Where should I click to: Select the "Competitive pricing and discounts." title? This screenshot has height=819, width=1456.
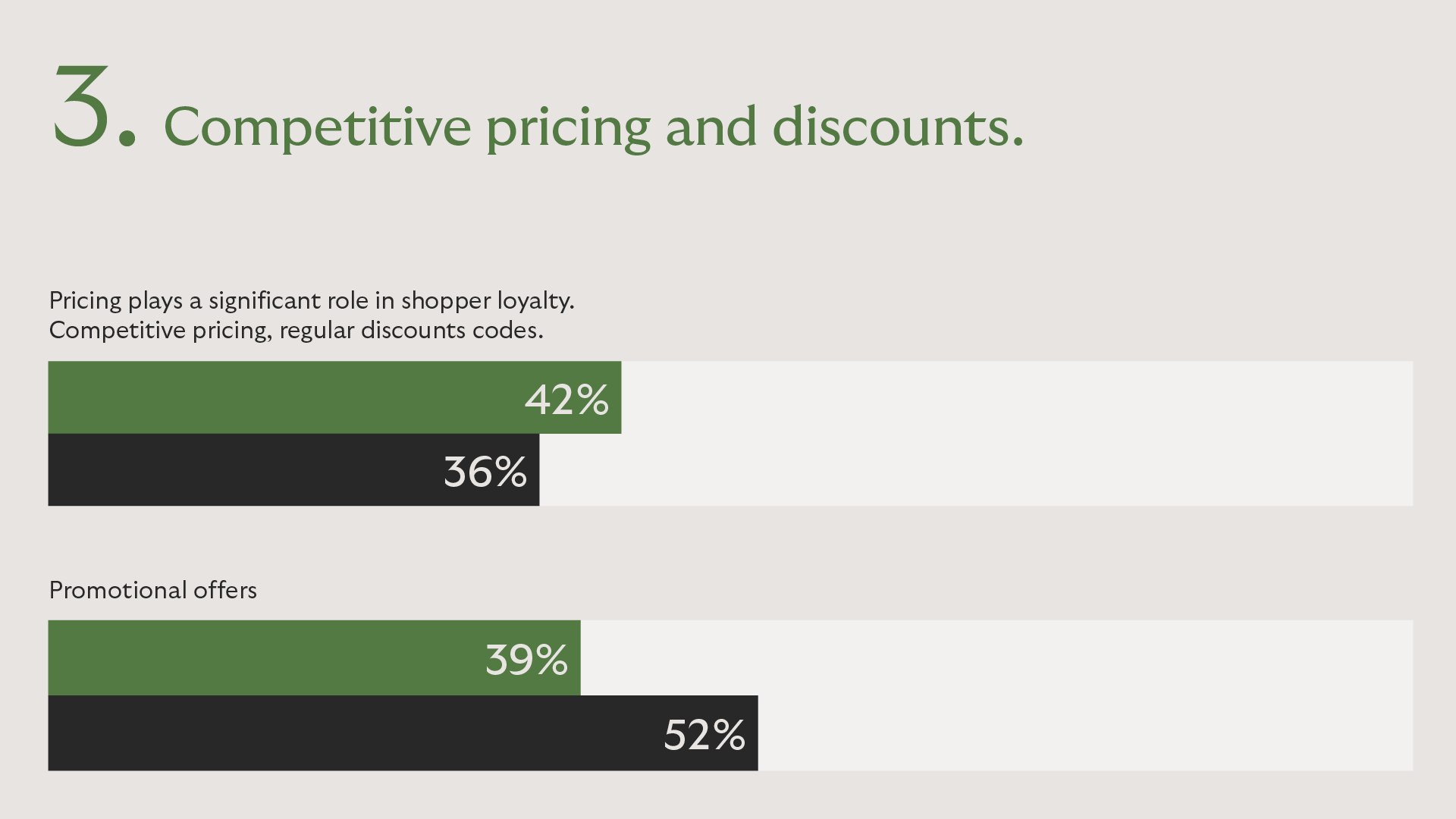click(x=593, y=126)
